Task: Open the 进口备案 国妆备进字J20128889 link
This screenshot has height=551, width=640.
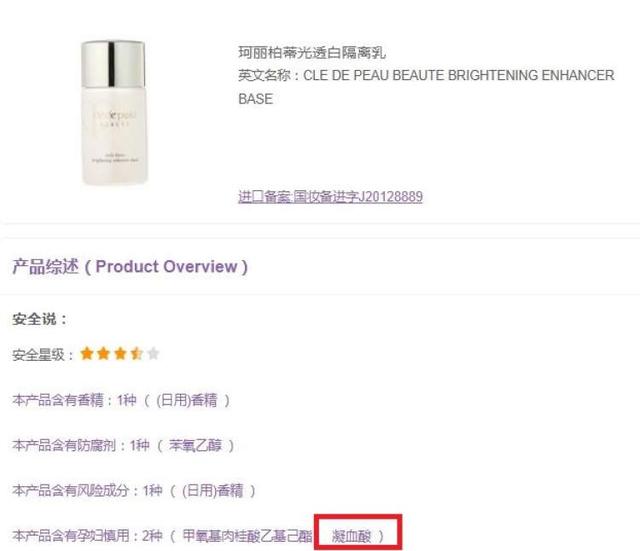Action: click(x=330, y=197)
